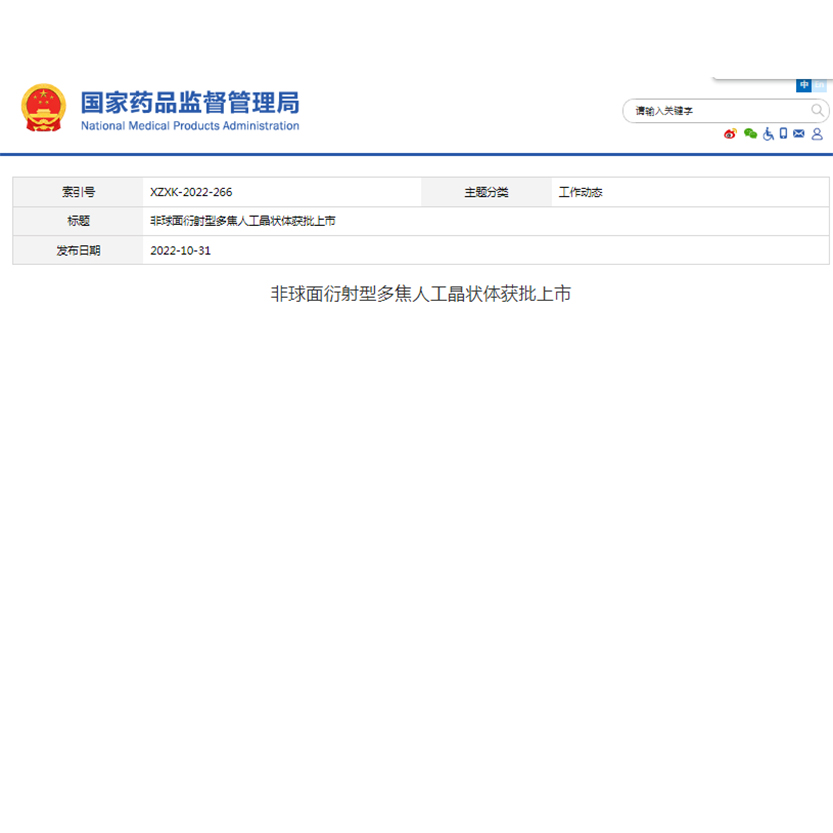Click the 索引号 label cell
Screen dimensions: 833x833
click(x=78, y=192)
